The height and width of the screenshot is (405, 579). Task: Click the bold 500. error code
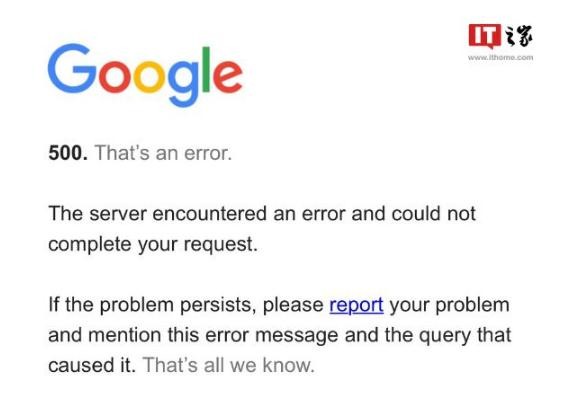68,152
